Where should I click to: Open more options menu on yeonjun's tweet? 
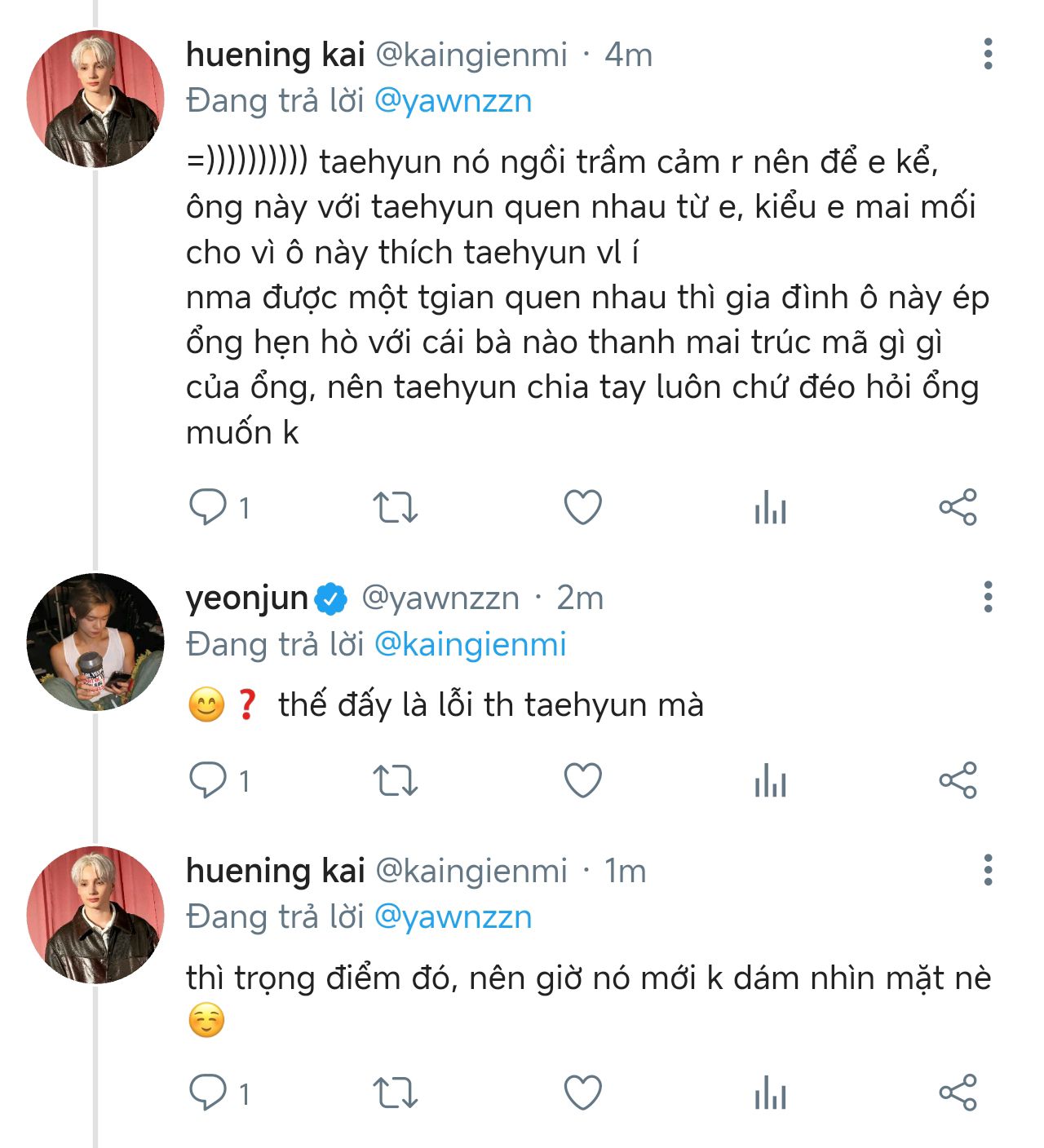coord(988,597)
